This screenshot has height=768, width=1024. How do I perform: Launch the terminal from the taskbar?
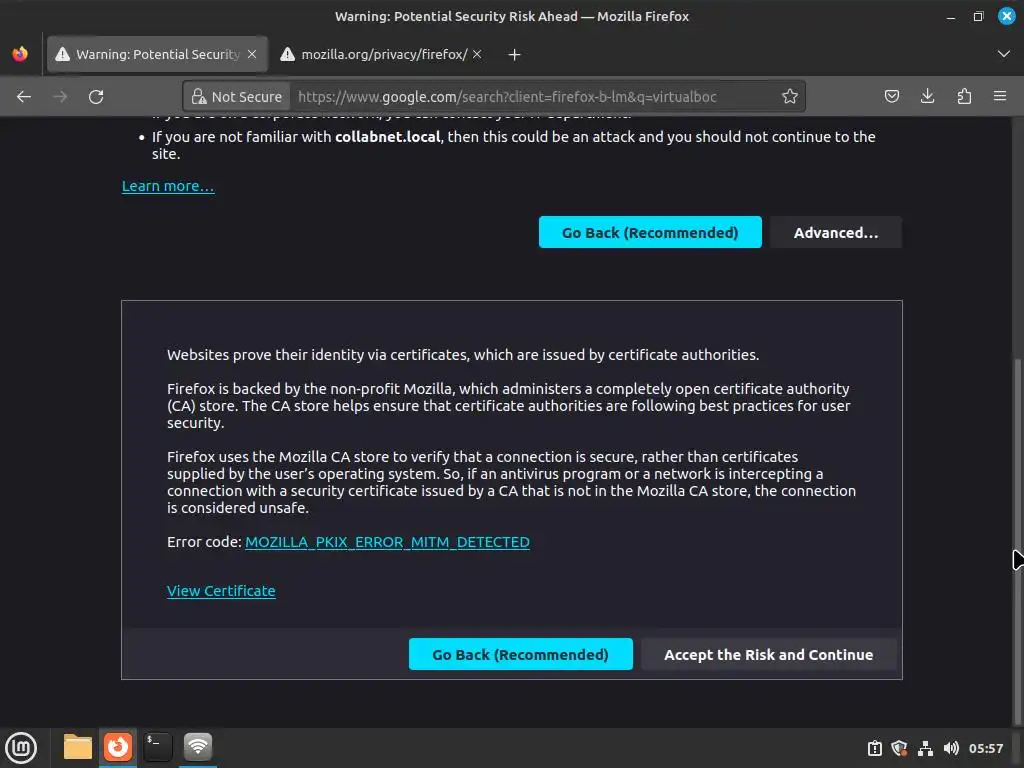click(x=157, y=747)
